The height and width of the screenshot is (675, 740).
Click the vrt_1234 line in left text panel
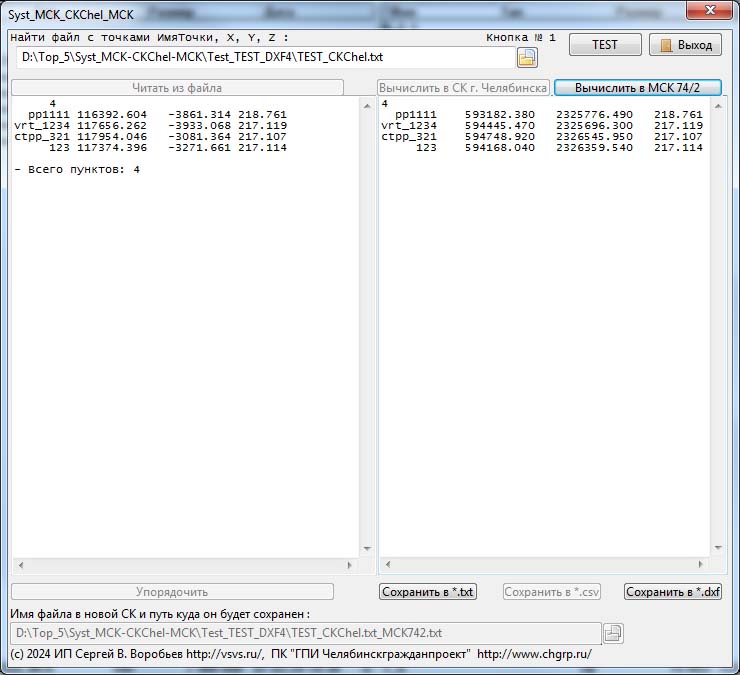pyautogui.click(x=150, y=126)
